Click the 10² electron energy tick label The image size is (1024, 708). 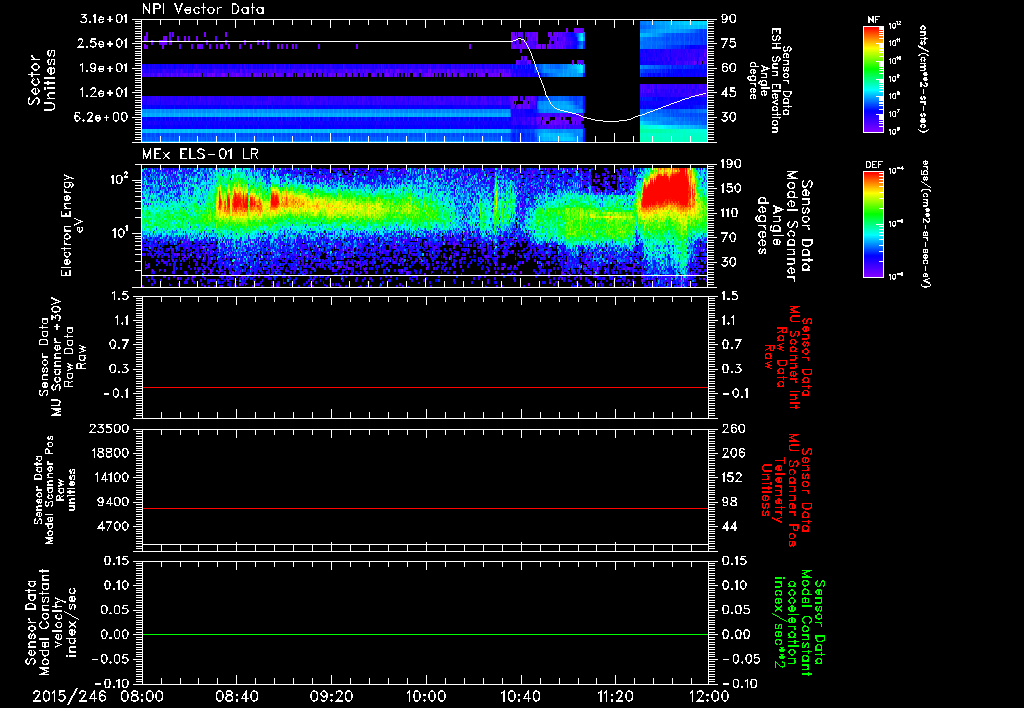(122, 180)
